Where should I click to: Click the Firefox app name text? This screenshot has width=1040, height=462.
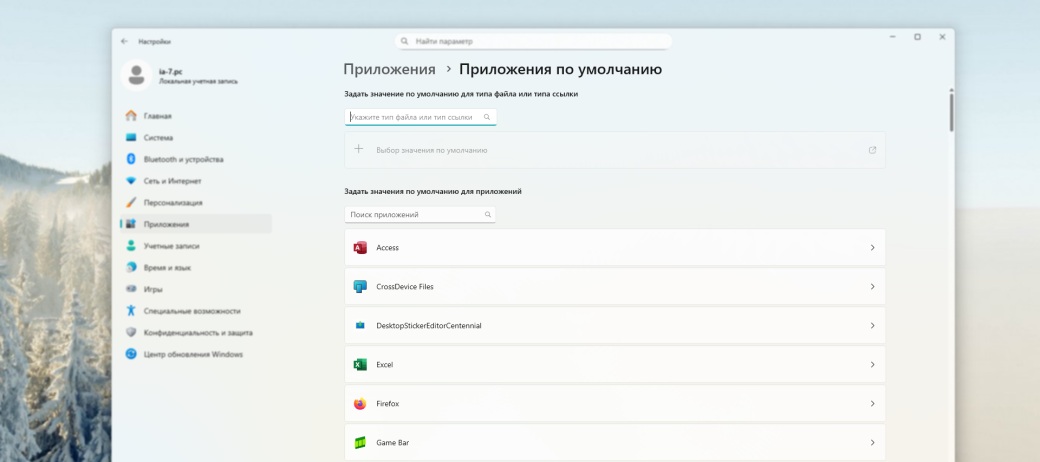coord(387,404)
